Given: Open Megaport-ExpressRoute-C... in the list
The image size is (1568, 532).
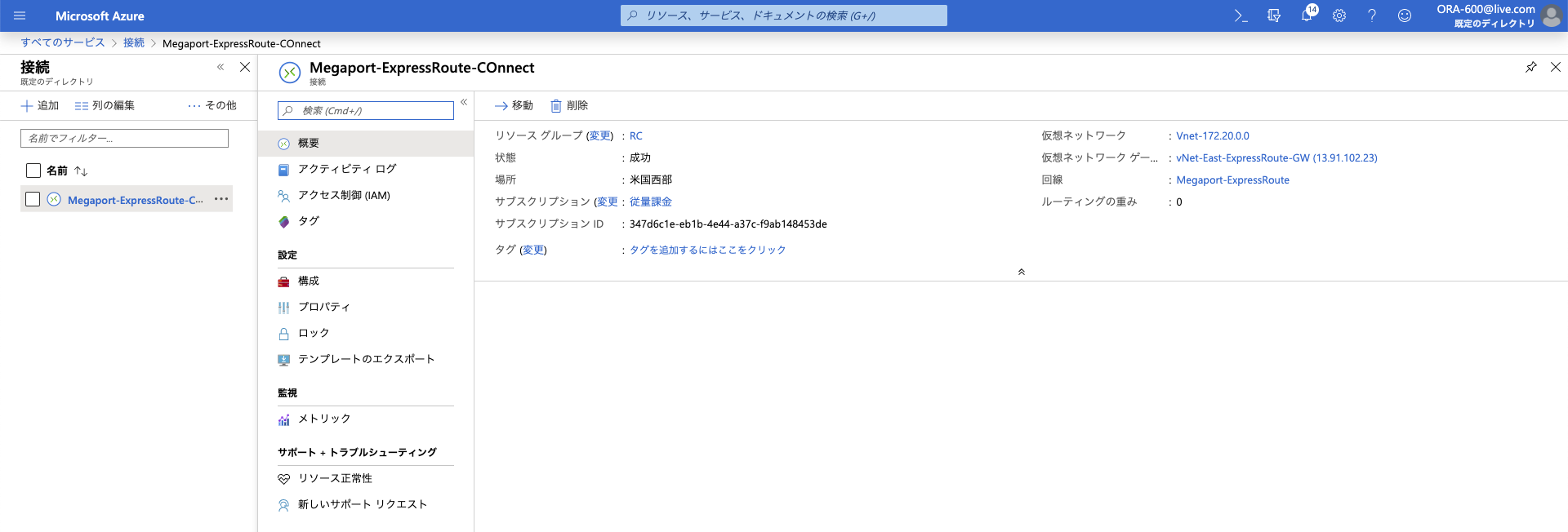Looking at the screenshot, I should [x=136, y=200].
